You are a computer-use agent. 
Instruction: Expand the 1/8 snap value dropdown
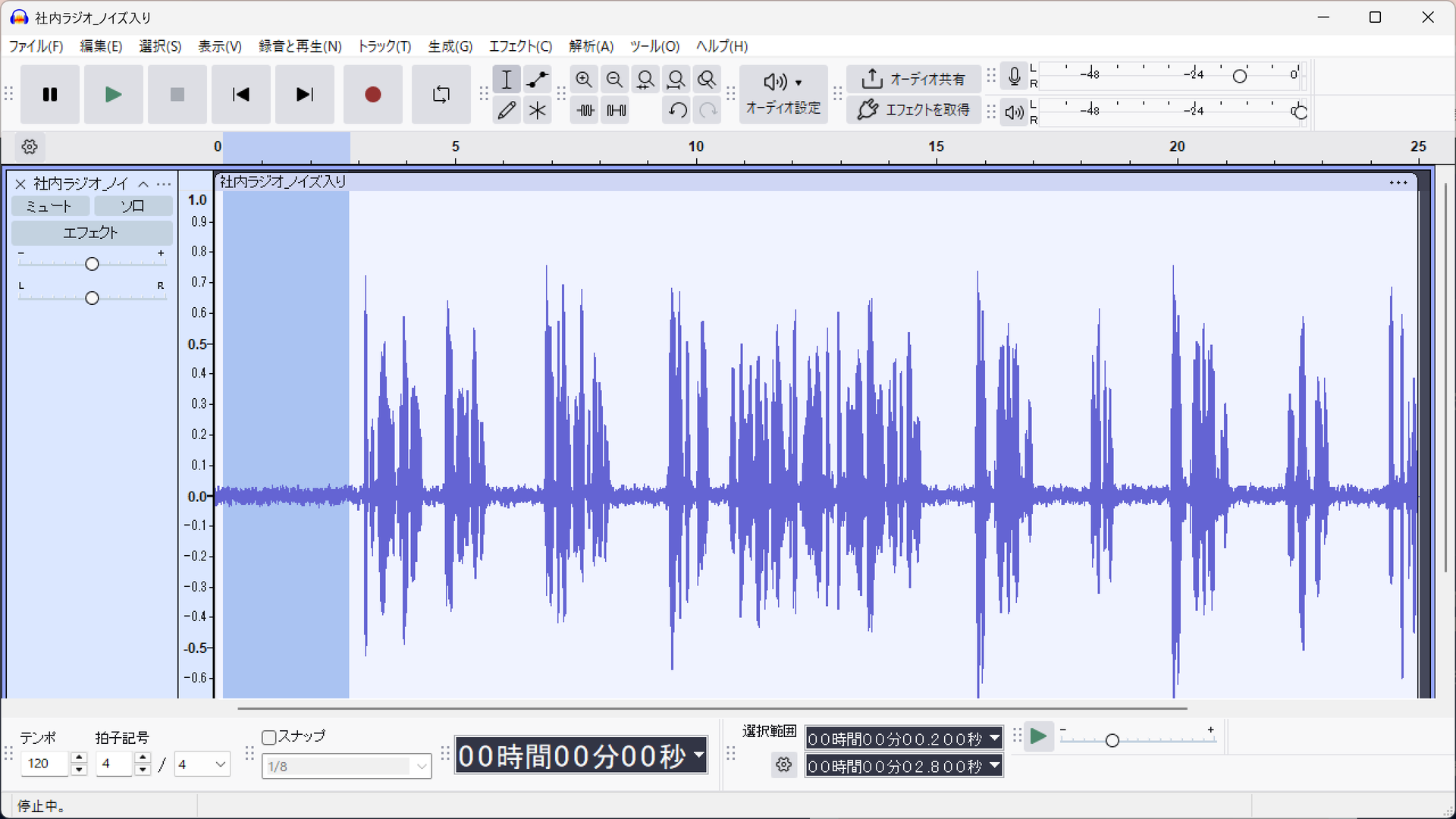tap(347, 766)
